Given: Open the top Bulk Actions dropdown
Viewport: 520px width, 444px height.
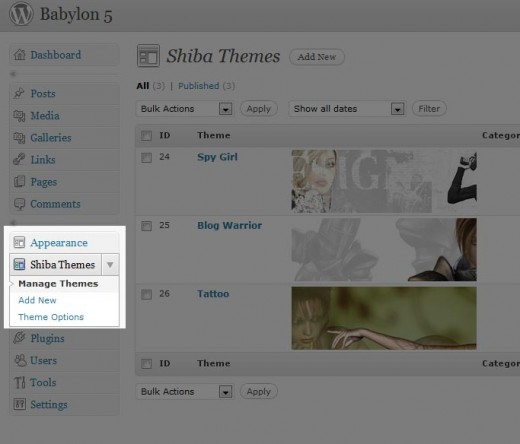Looking at the screenshot, I should (x=184, y=109).
